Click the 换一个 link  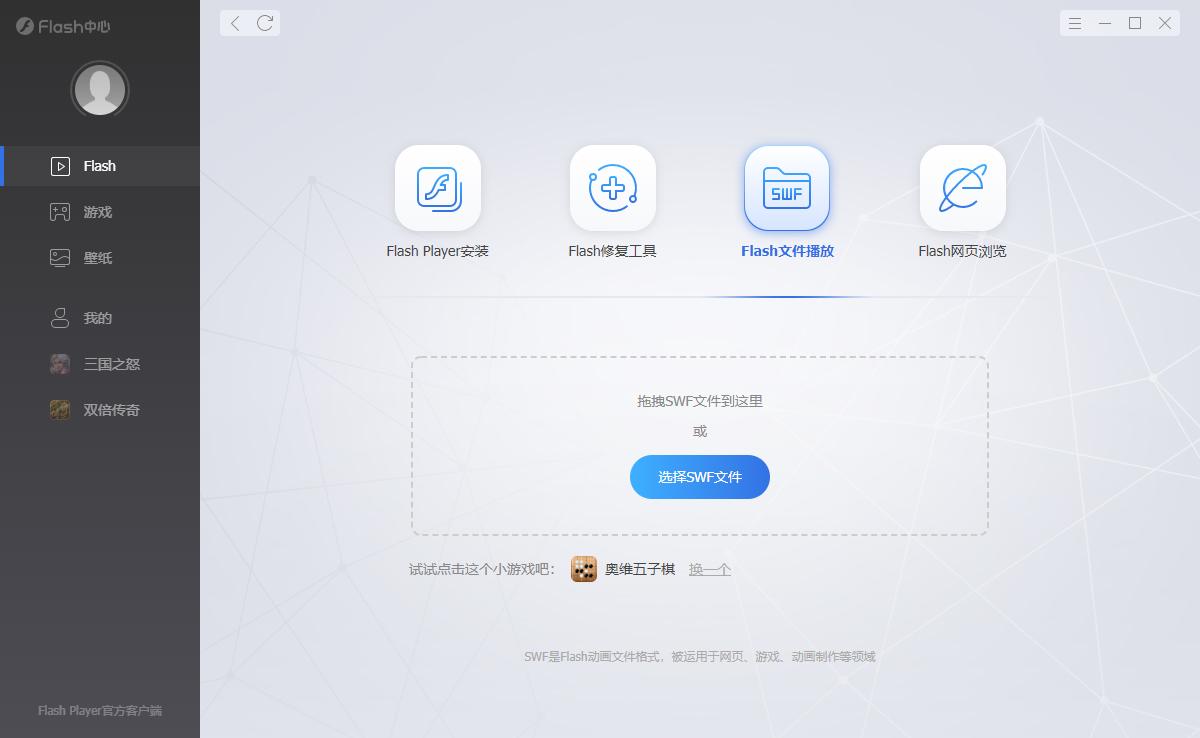(x=710, y=569)
